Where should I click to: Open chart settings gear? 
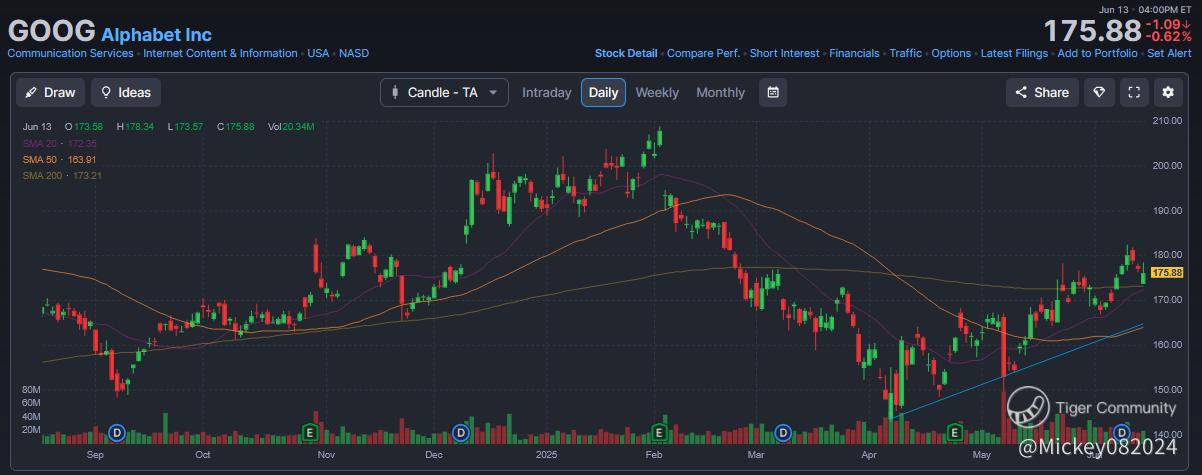[x=1167, y=93]
